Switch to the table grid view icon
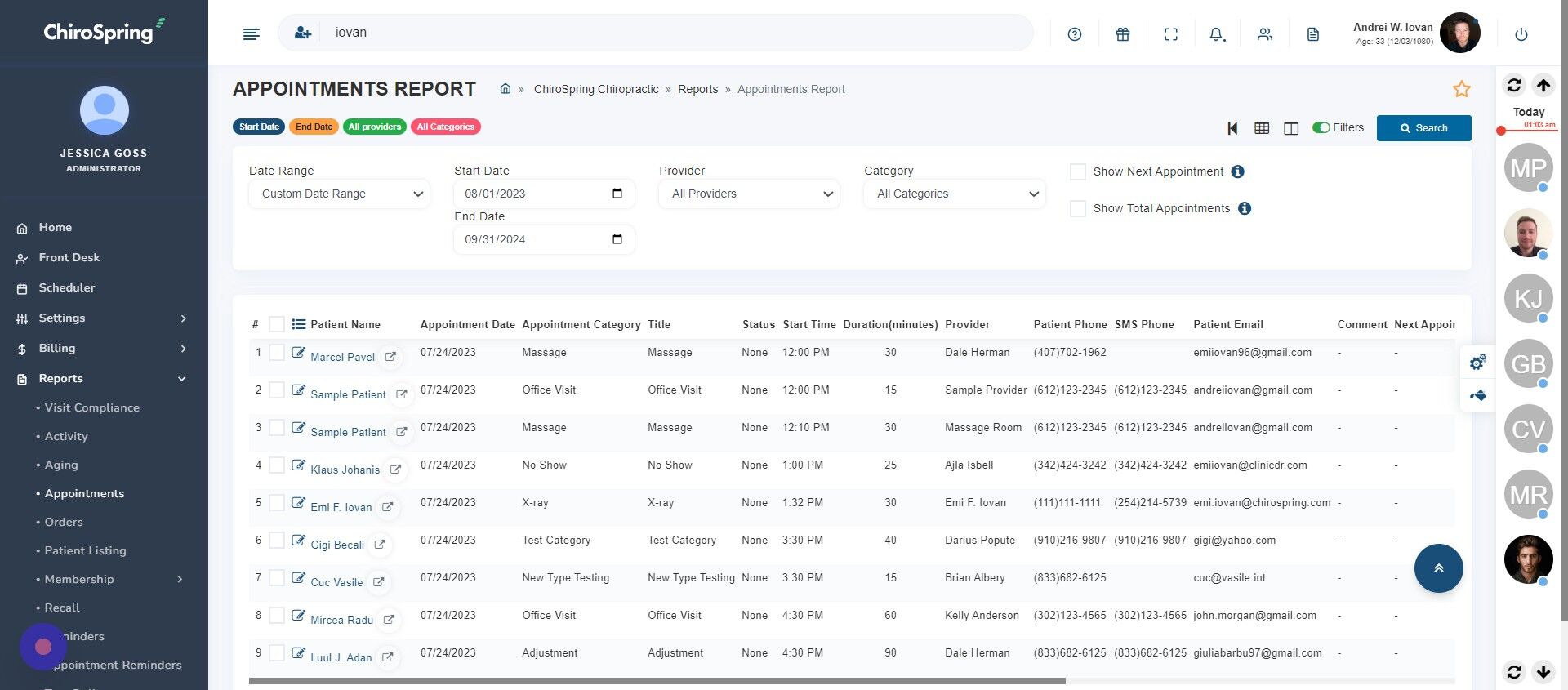The height and width of the screenshot is (690, 1568). 1262,128
